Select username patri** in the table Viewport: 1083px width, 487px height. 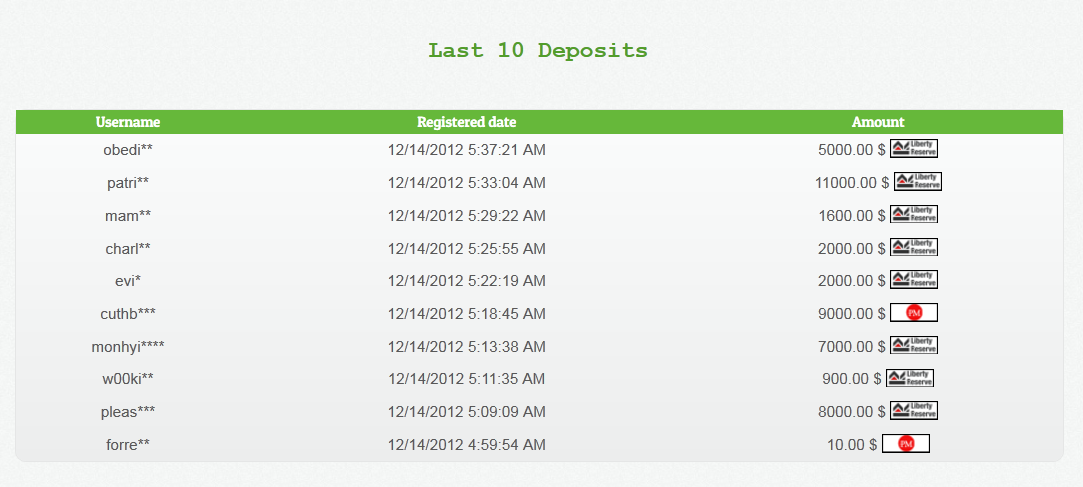tap(128, 183)
